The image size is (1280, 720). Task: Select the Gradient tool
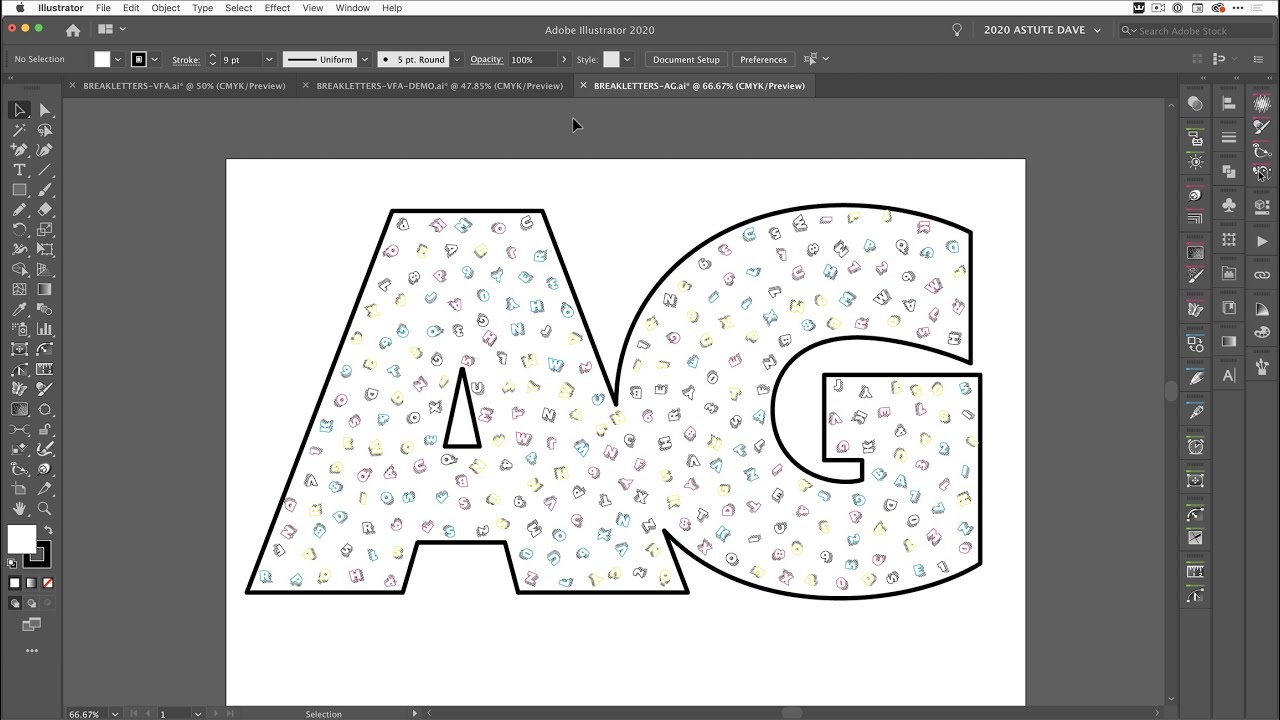[x=45, y=289]
